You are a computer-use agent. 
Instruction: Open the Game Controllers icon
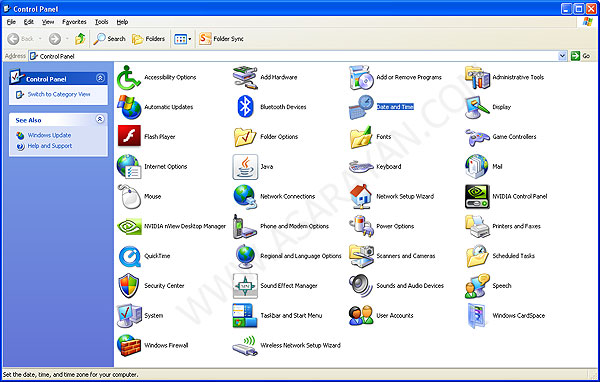tap(477, 137)
